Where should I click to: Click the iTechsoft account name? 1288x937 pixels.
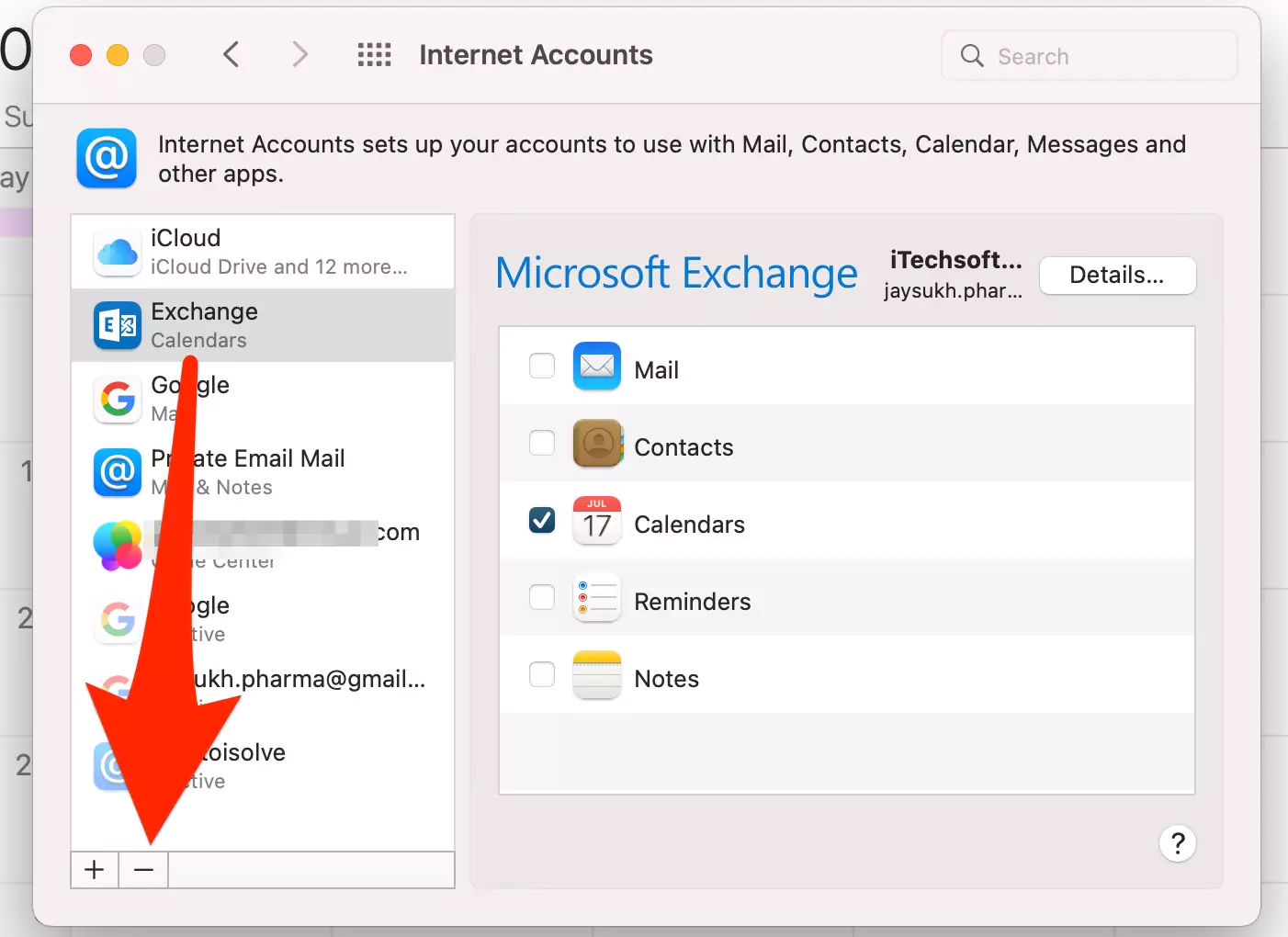[x=955, y=260]
